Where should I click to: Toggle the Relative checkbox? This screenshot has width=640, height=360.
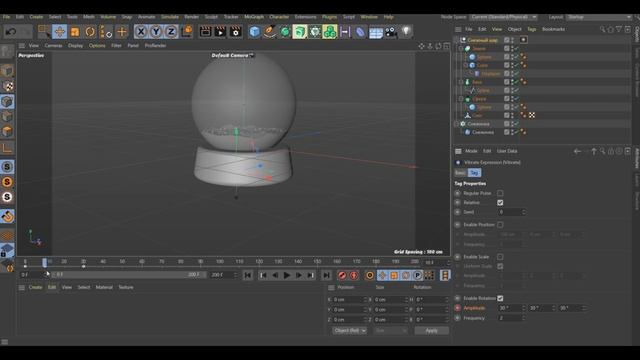(x=500, y=202)
